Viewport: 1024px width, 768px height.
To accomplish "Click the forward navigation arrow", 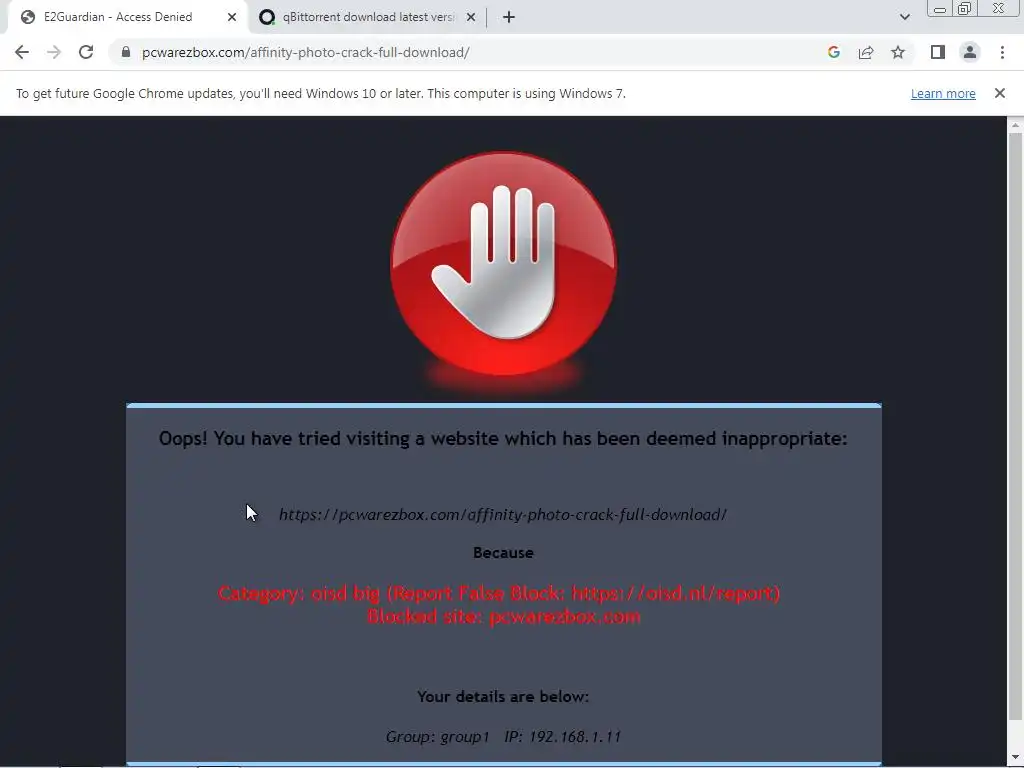I will (x=54, y=52).
